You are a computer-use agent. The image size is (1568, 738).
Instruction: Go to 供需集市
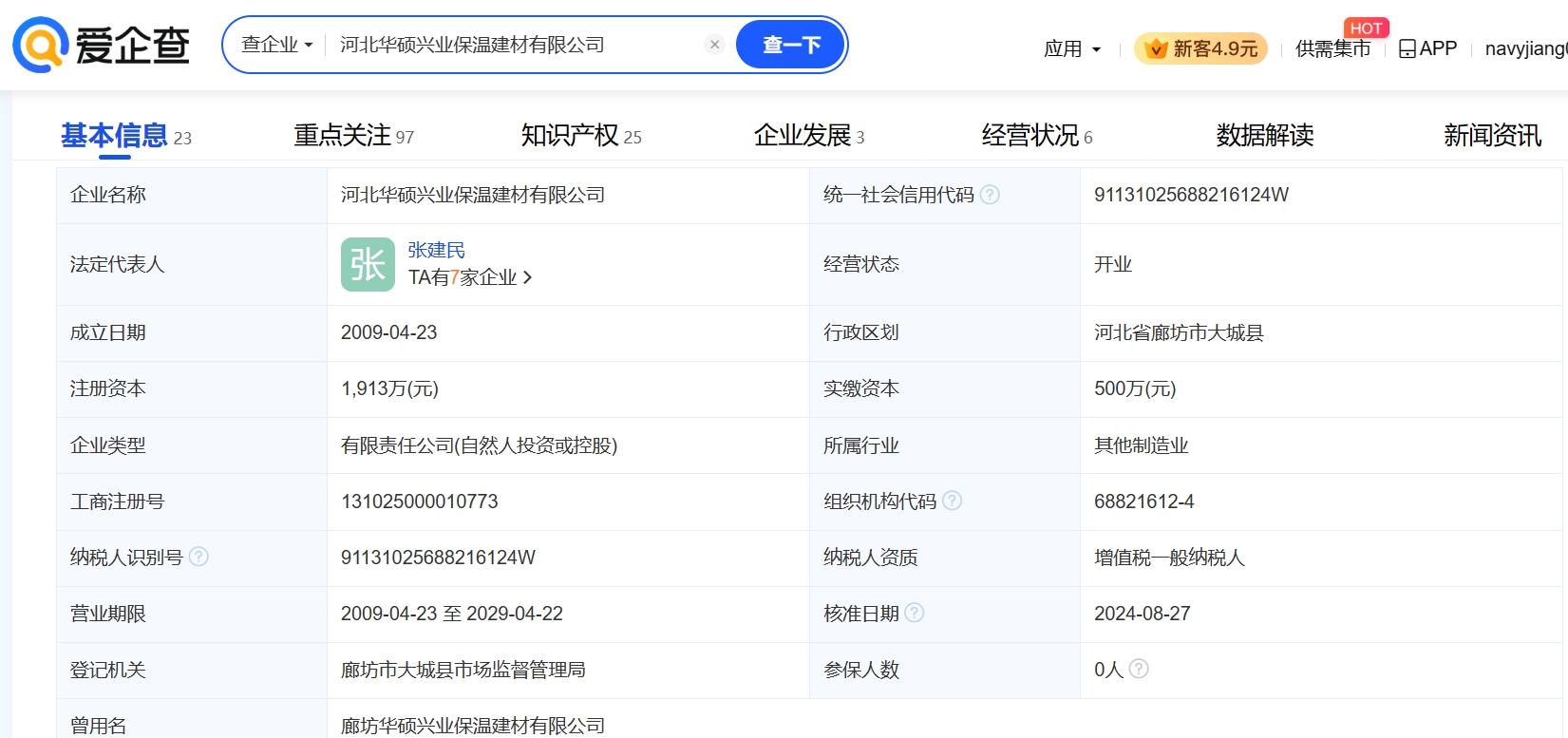point(1332,48)
